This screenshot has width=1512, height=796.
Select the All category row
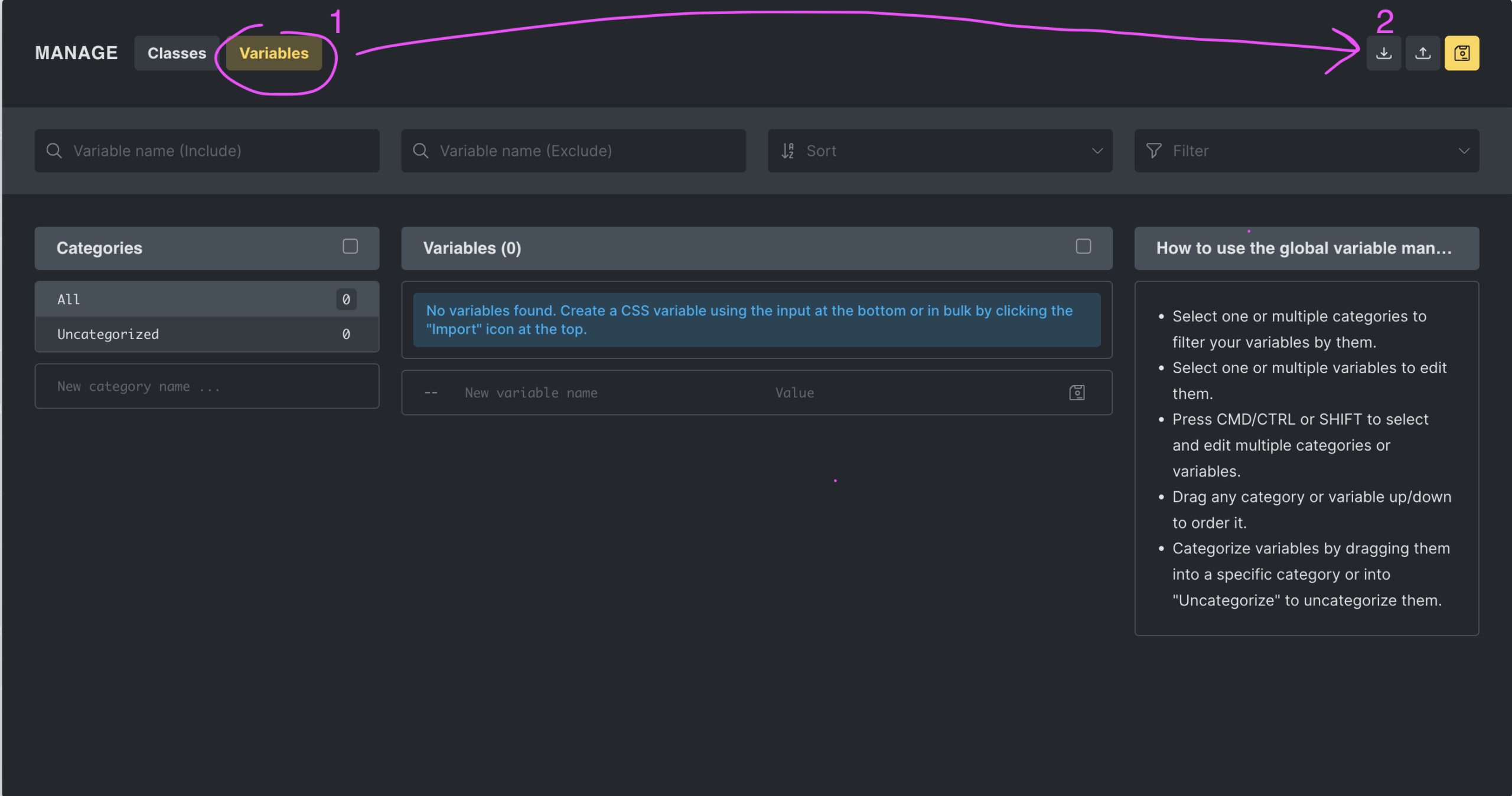tap(195, 299)
